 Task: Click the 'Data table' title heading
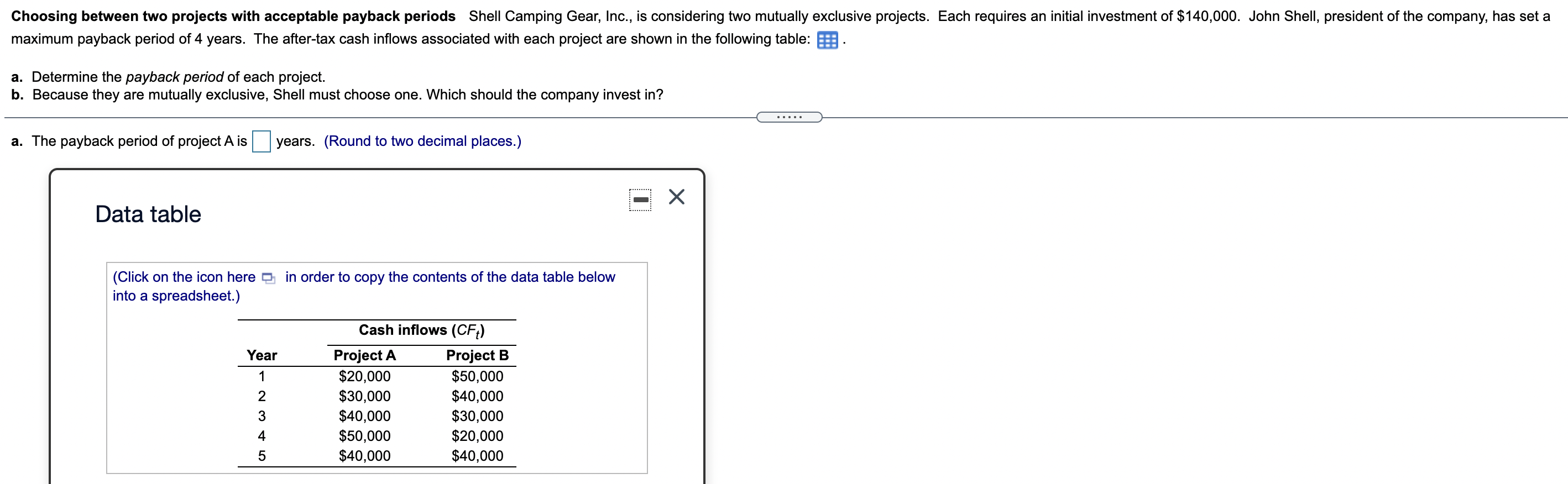click(147, 214)
